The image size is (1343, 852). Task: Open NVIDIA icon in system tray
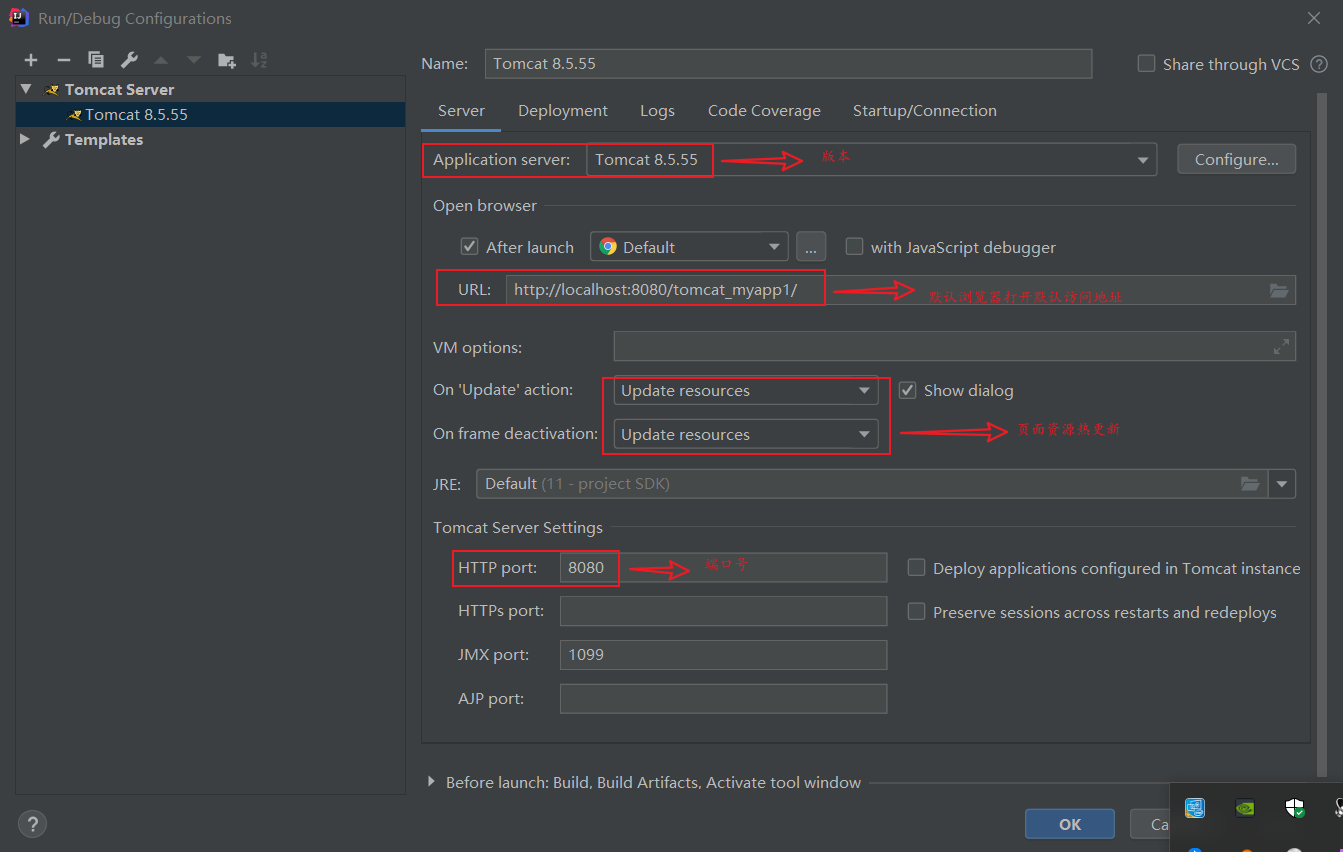click(1245, 808)
